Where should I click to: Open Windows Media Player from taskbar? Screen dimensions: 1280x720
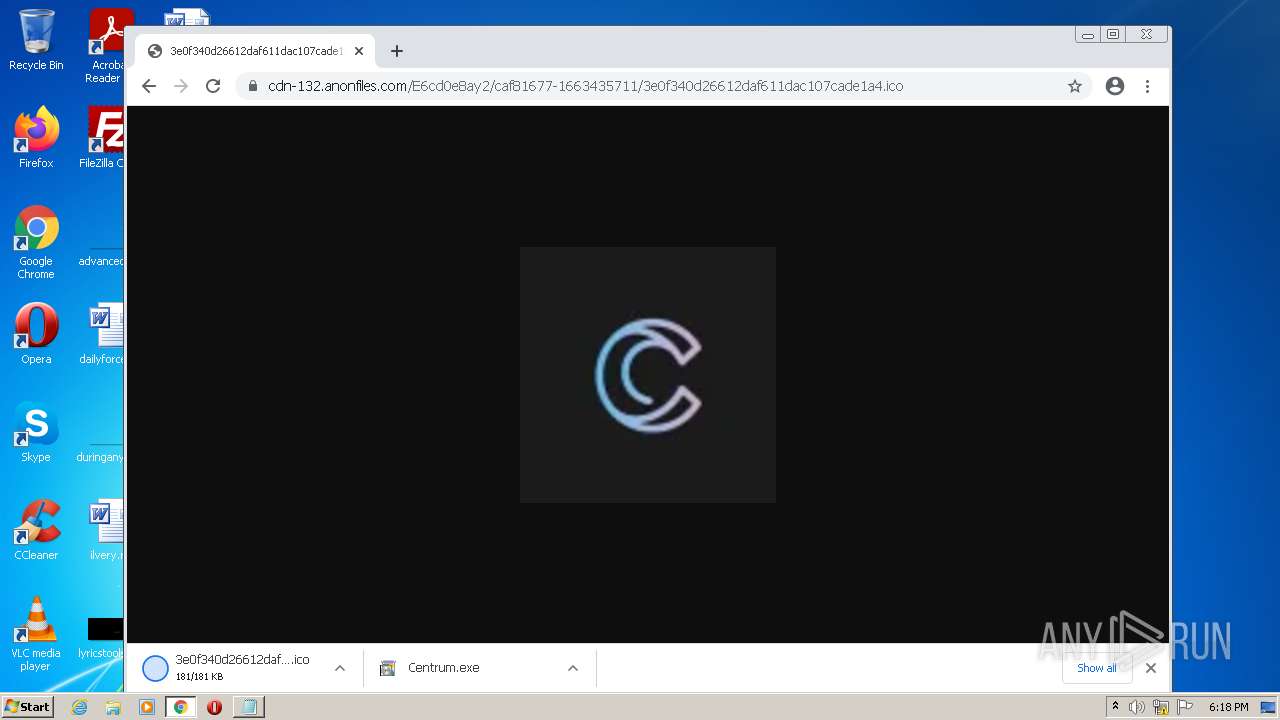[147, 707]
